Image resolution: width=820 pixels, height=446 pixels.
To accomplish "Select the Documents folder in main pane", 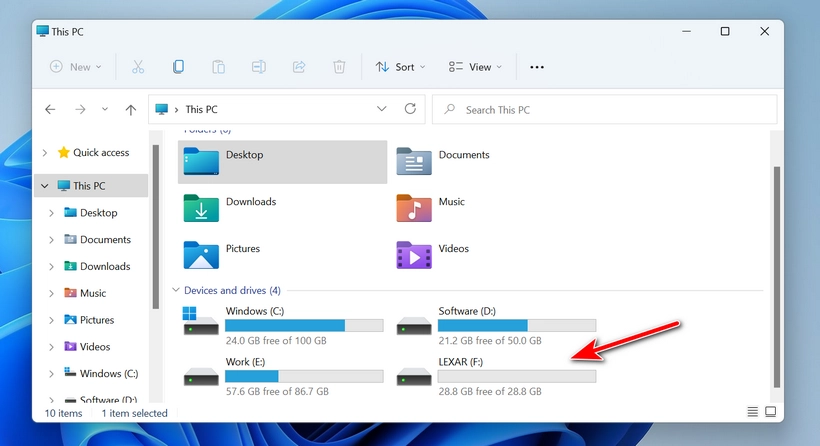I will coord(443,161).
